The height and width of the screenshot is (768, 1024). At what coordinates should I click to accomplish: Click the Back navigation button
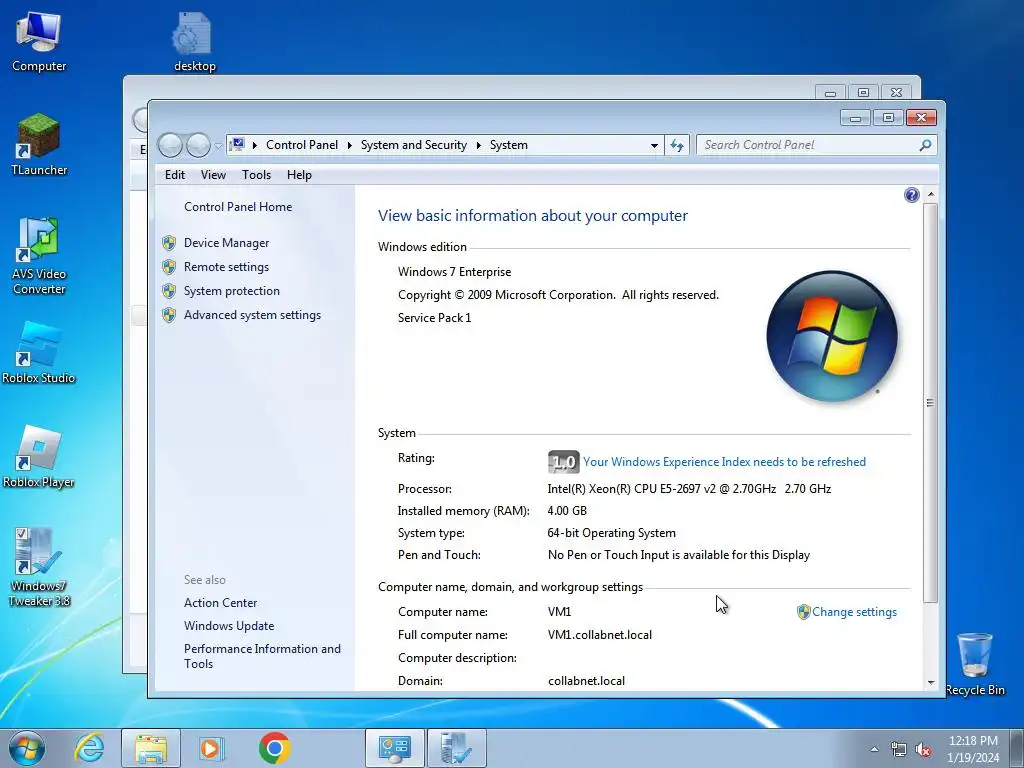[x=170, y=145]
